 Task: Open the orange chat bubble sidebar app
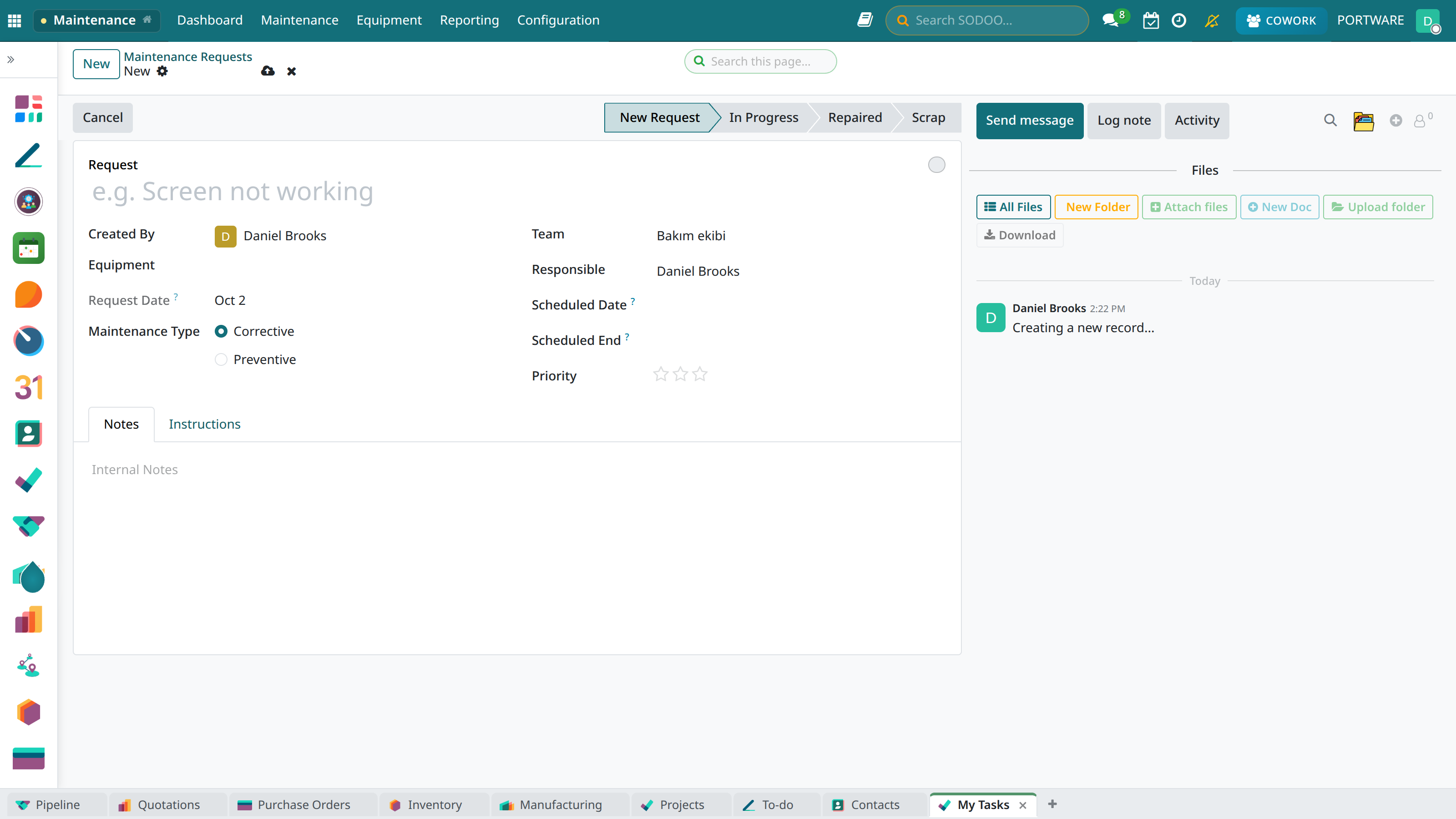(29, 294)
